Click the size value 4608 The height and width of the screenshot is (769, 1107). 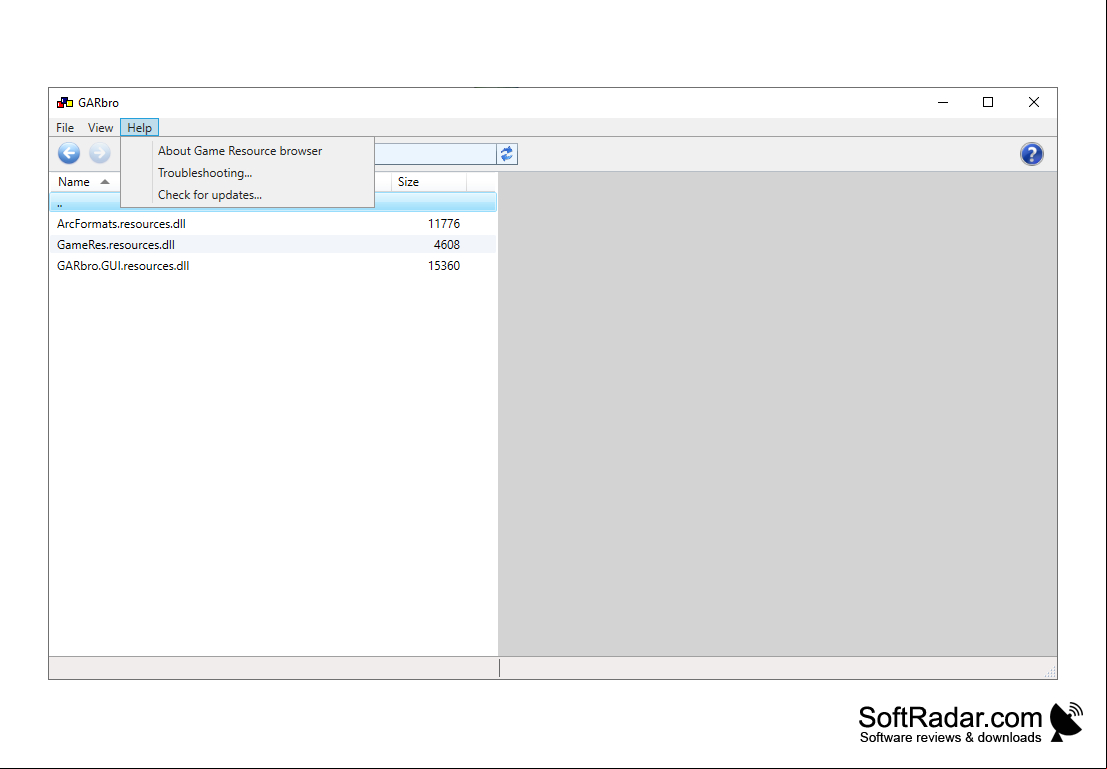[x=447, y=245]
